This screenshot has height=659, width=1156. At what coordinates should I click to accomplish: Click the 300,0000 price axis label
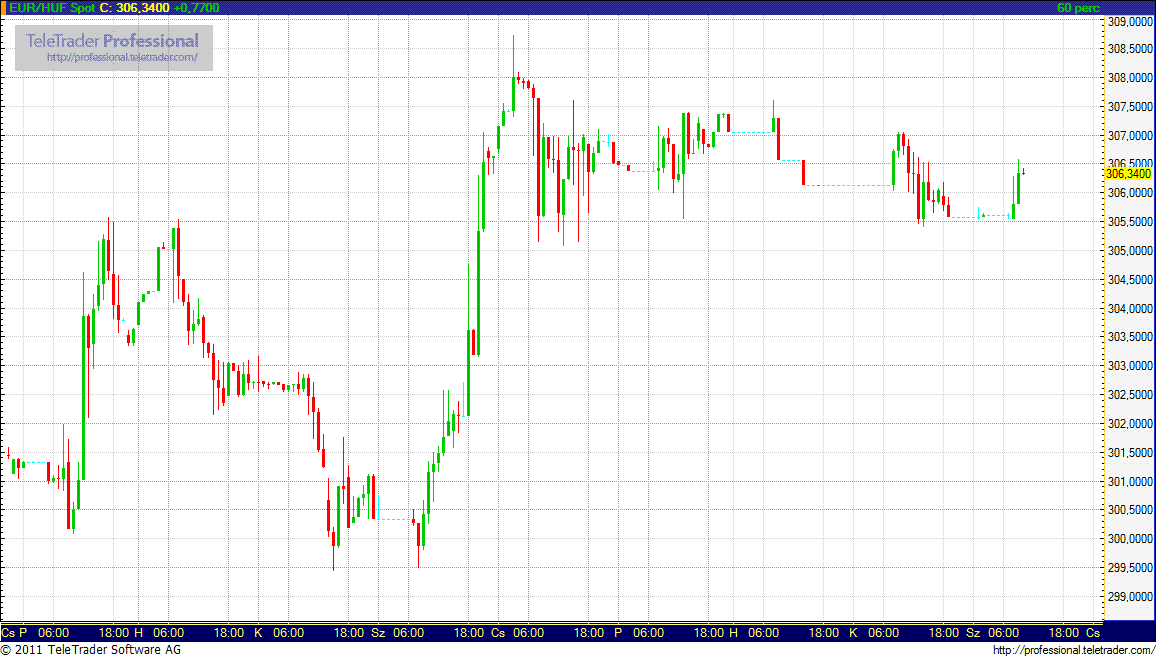point(1129,539)
